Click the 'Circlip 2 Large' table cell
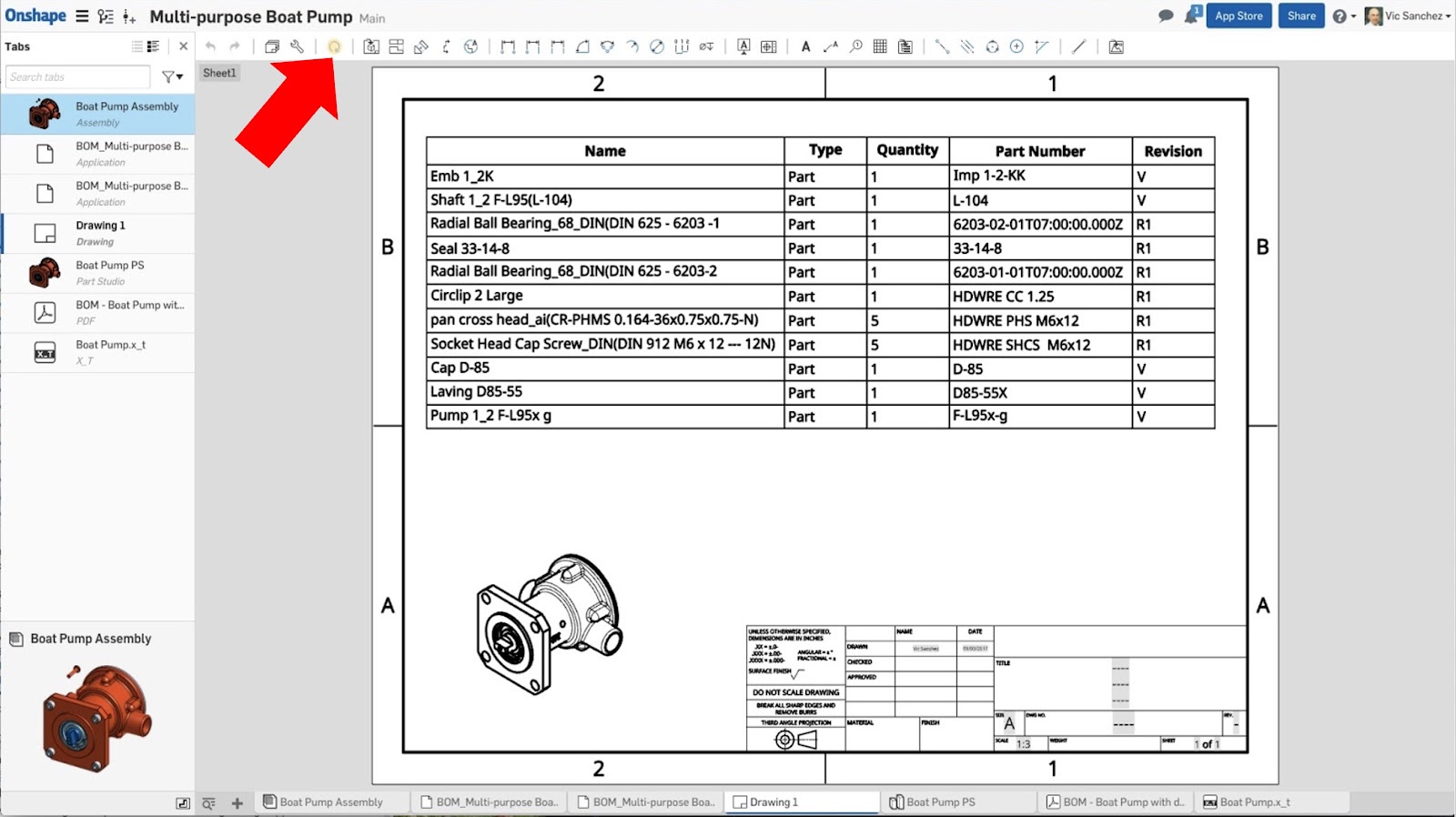This screenshot has height=817, width=1456. coord(605,296)
